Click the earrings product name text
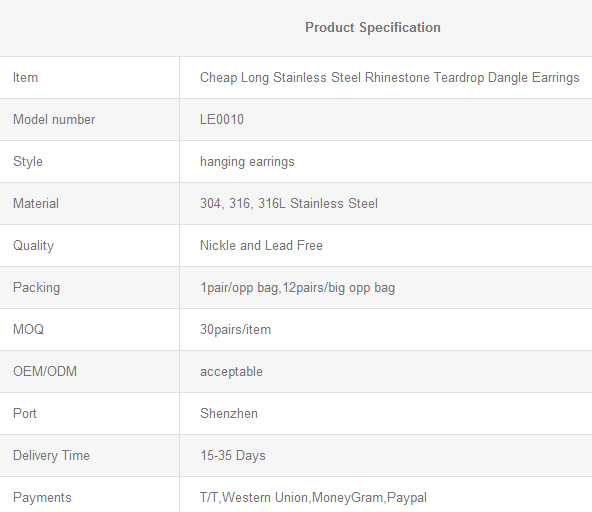 click(389, 78)
